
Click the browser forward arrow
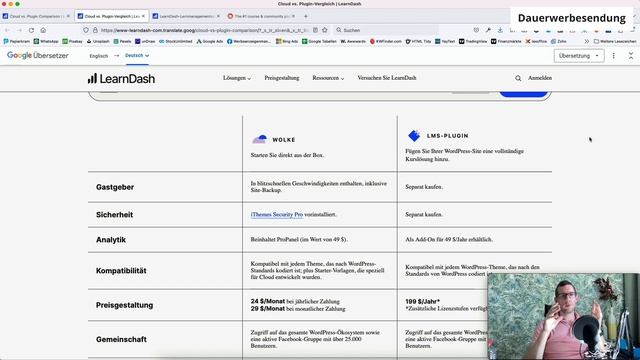(x=19, y=30)
